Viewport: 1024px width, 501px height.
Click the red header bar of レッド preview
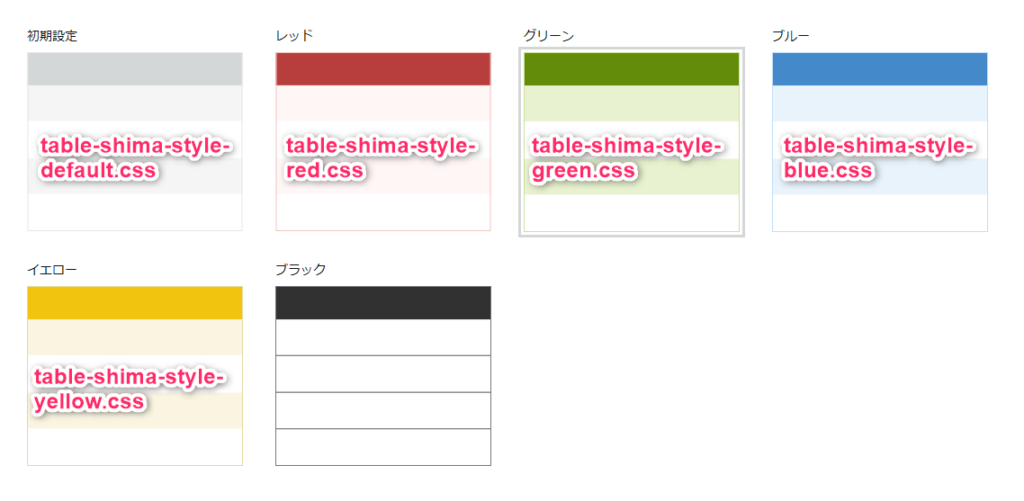(383, 69)
